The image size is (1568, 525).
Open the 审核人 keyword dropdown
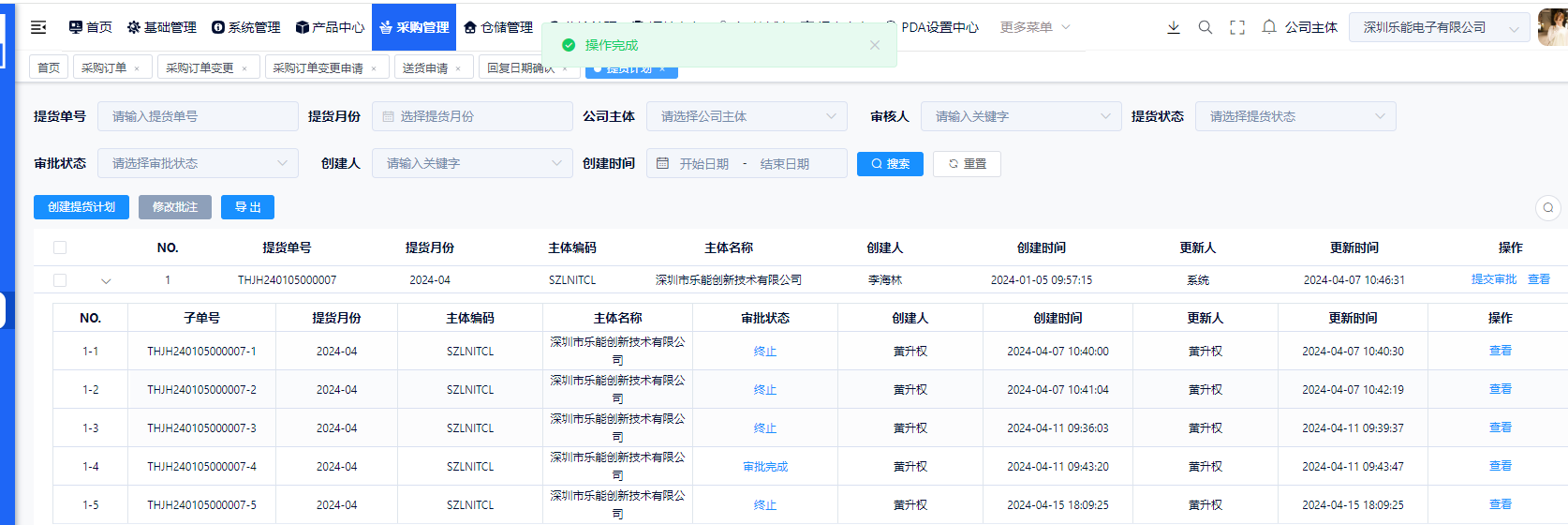[1021, 116]
